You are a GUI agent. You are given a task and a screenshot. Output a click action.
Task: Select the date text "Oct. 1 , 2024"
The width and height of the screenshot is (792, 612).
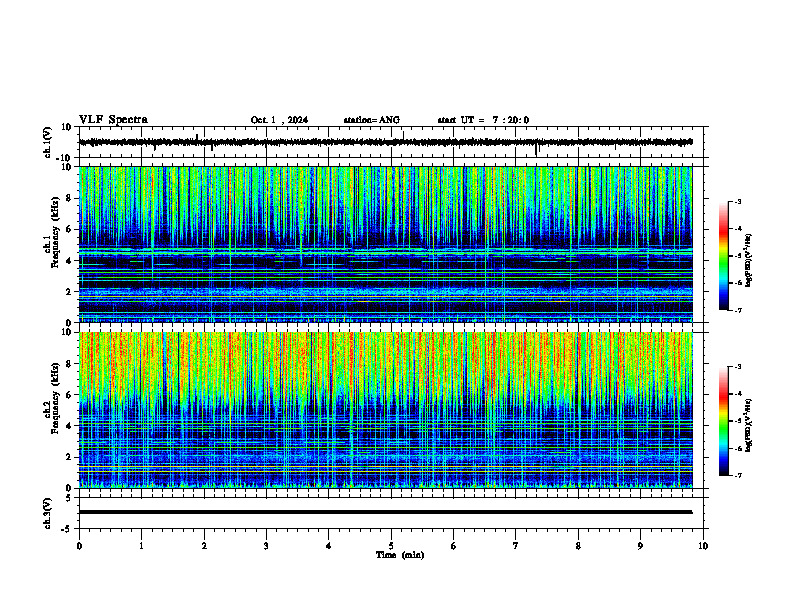point(279,120)
